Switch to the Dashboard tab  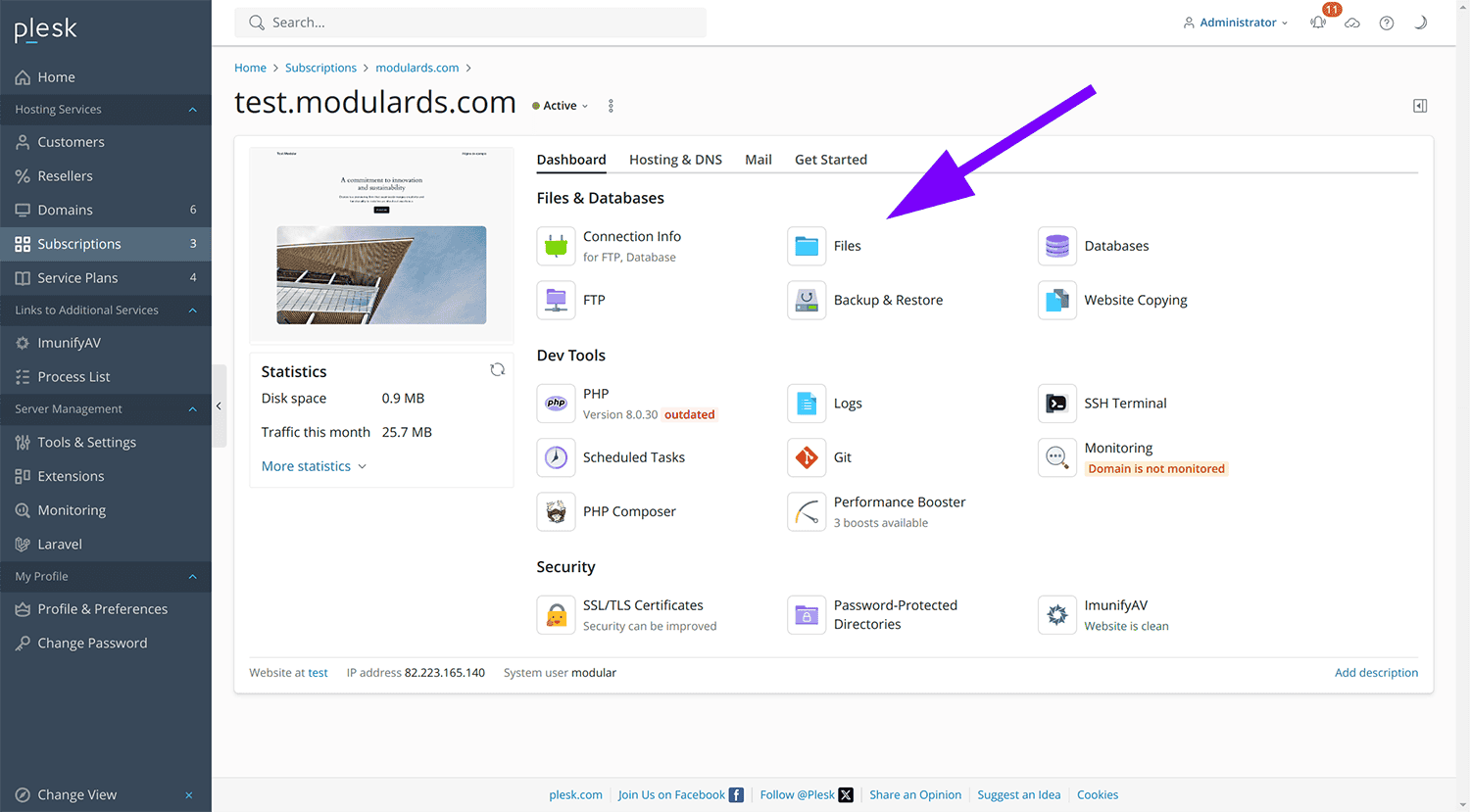pos(571,160)
